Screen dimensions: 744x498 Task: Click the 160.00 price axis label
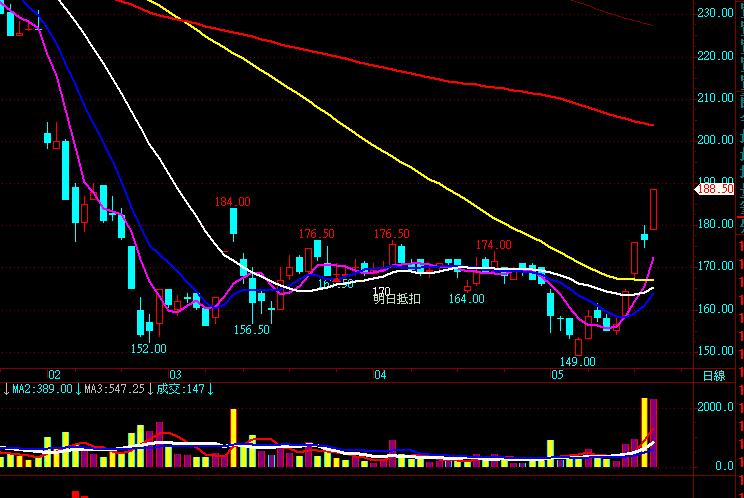715,309
